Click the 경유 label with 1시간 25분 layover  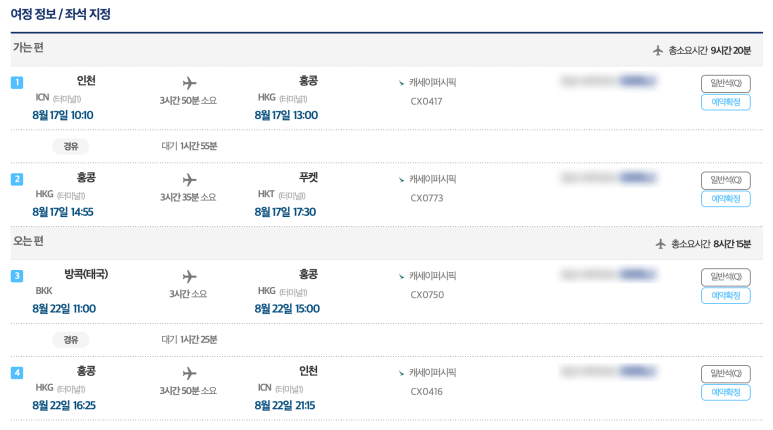click(x=70, y=339)
